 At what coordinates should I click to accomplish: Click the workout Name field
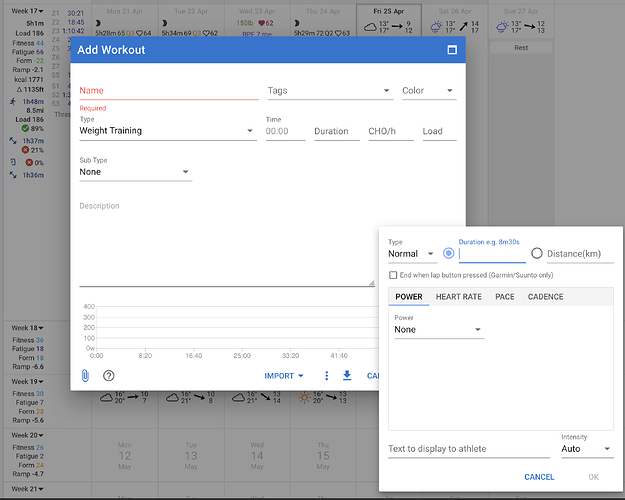click(169, 91)
